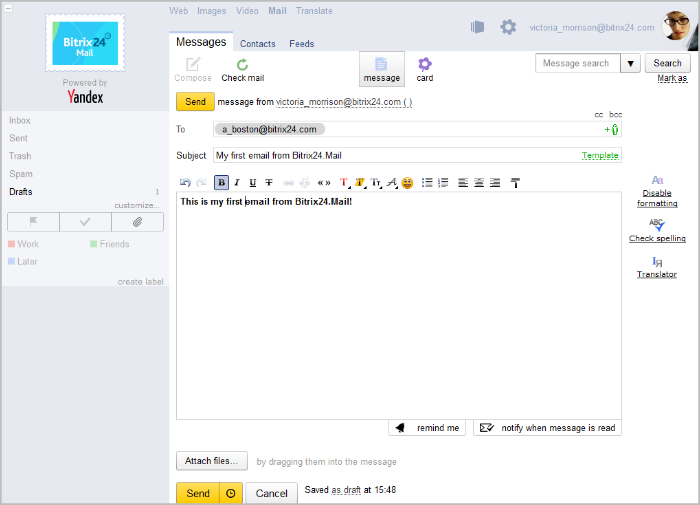The image size is (700, 505).
Task: Click the Check mail refresh icon
Action: (242, 65)
